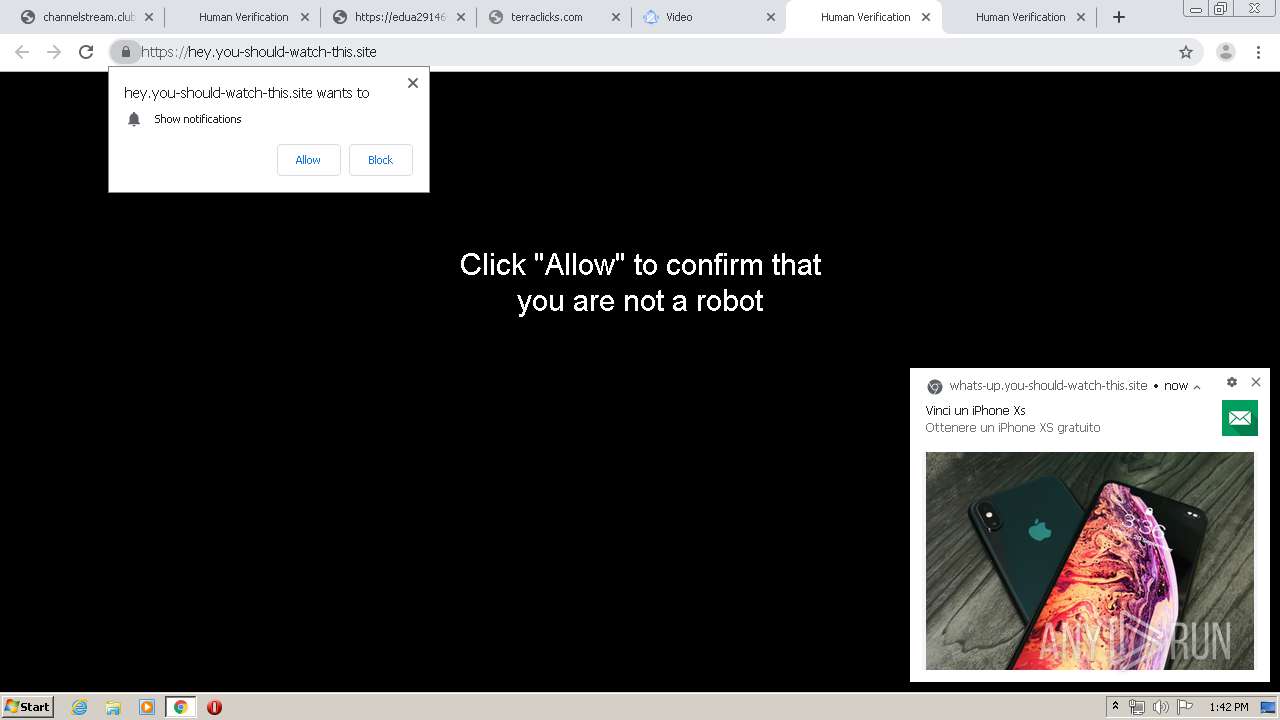Open the Chrome profile avatar menu
The height and width of the screenshot is (720, 1280).
coord(1226,52)
